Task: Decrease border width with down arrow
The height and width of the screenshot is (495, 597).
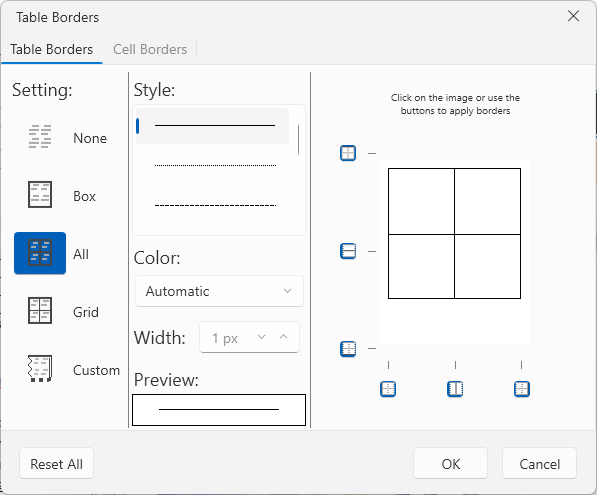Action: click(261, 337)
